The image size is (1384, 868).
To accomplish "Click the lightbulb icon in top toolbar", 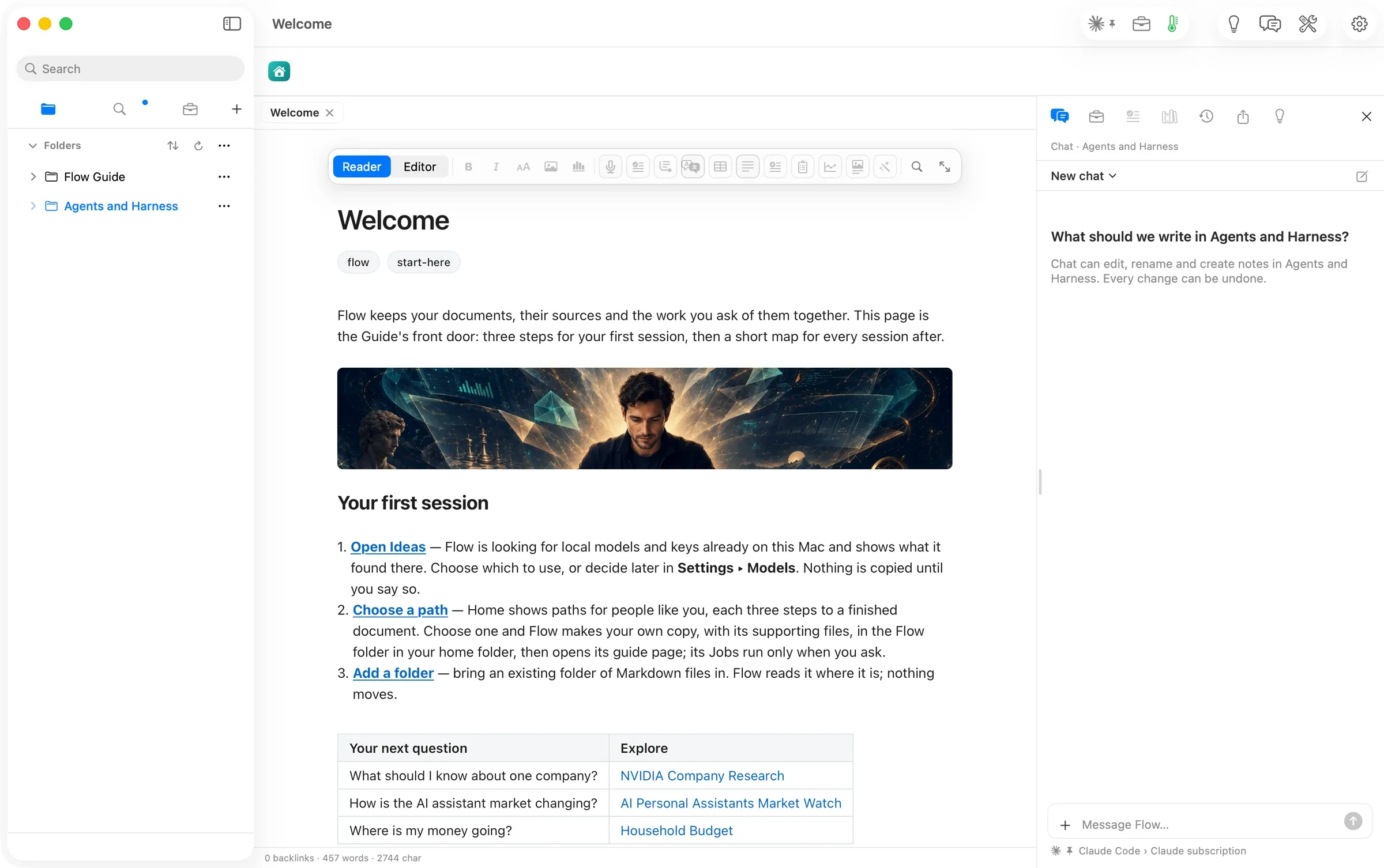I will [1233, 24].
